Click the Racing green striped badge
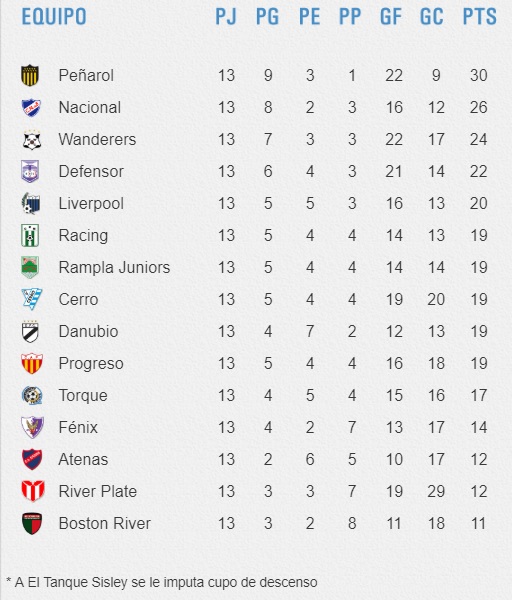This screenshot has height=600, width=512. [30, 235]
